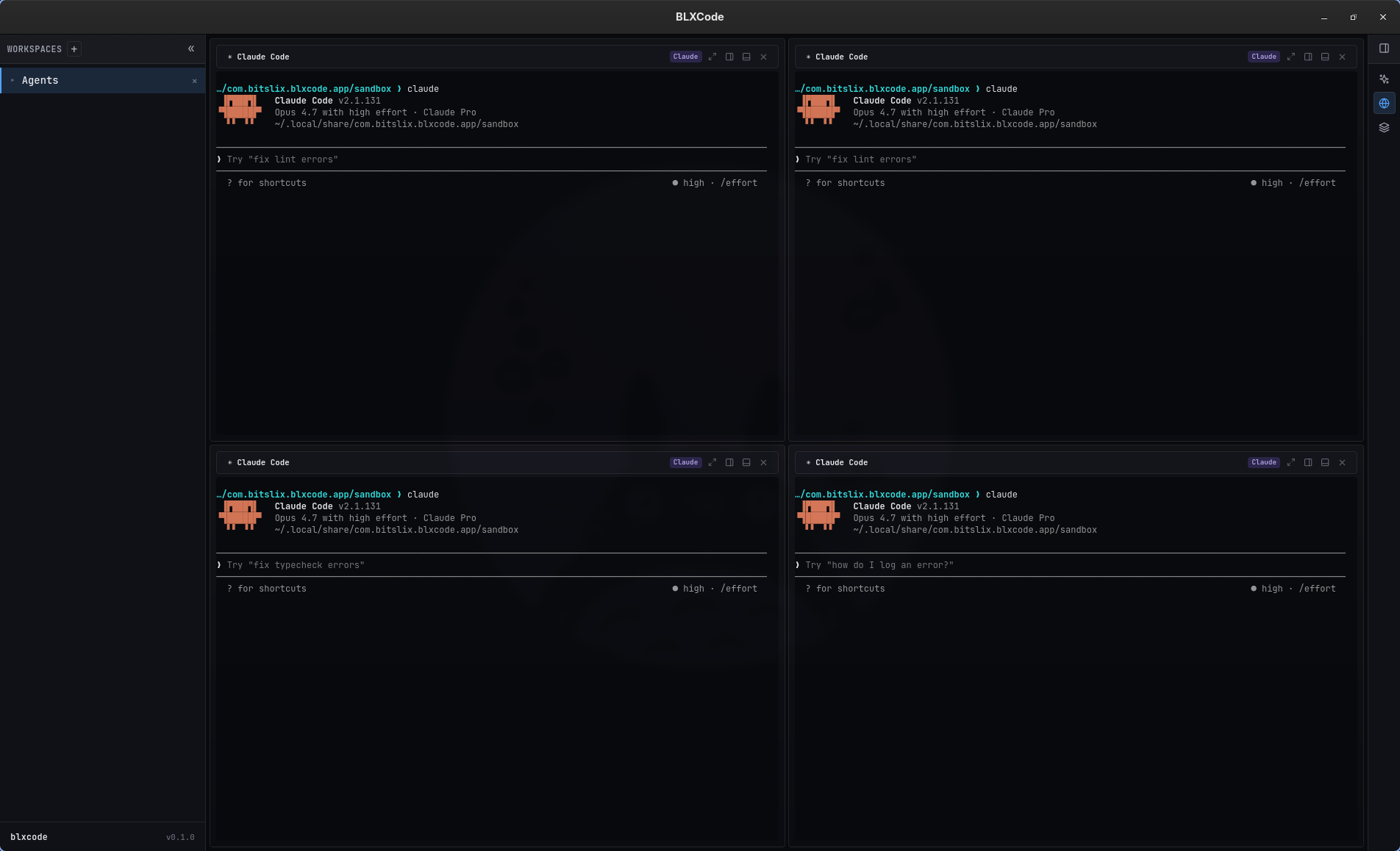Close the top-left Claude Code pane

763,57
